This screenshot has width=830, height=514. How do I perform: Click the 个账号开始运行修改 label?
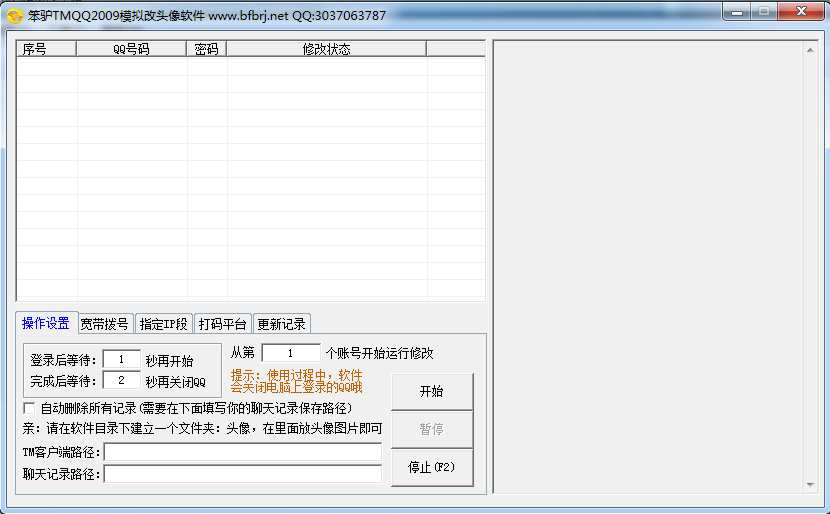point(380,353)
